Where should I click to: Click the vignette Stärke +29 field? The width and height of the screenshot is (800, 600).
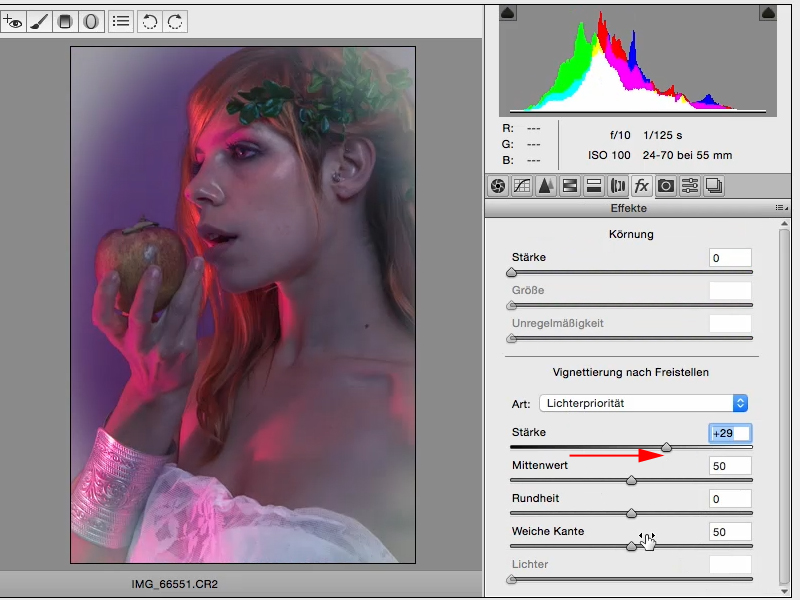click(x=730, y=433)
